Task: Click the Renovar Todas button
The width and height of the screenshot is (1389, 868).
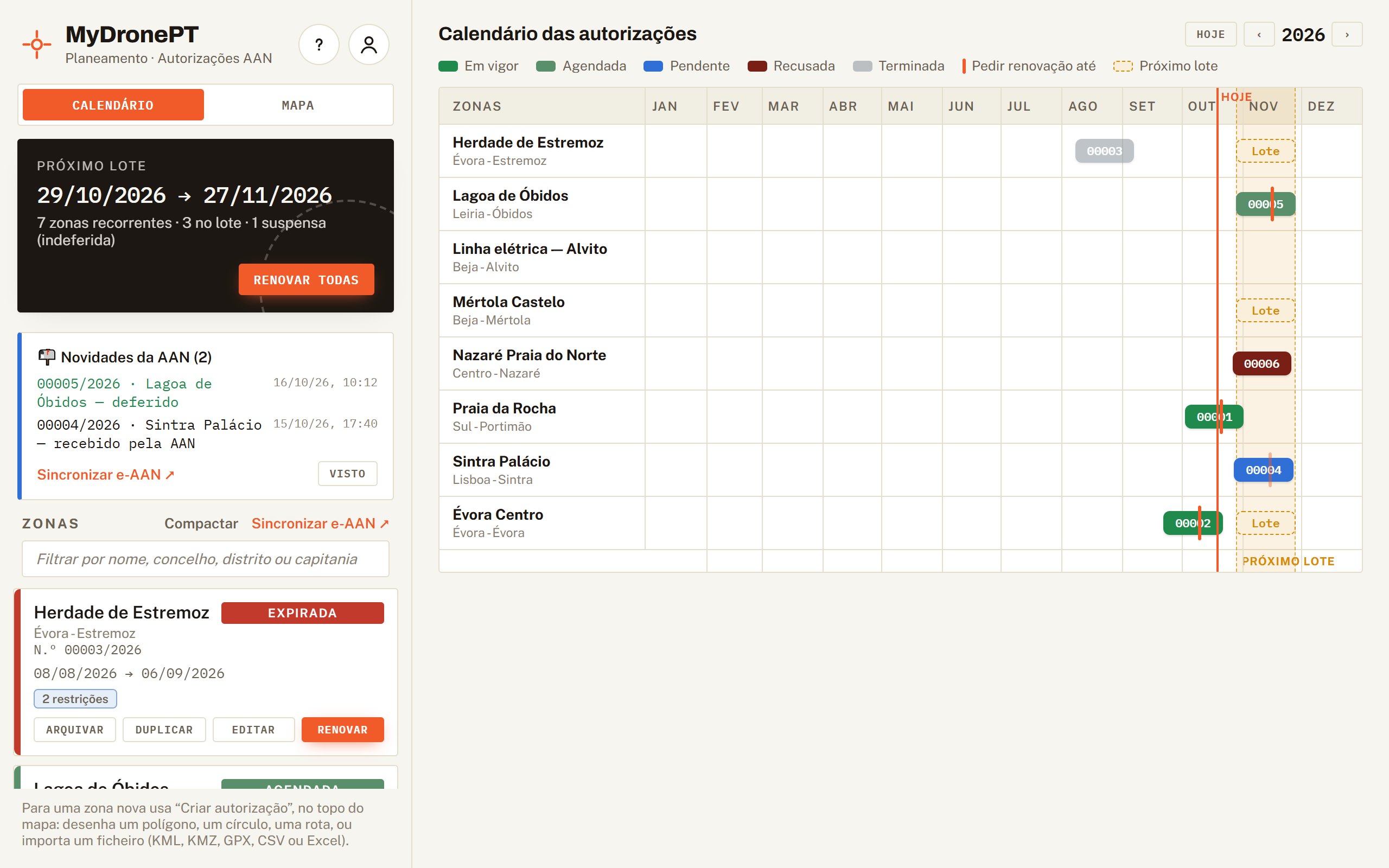Action: click(306, 279)
